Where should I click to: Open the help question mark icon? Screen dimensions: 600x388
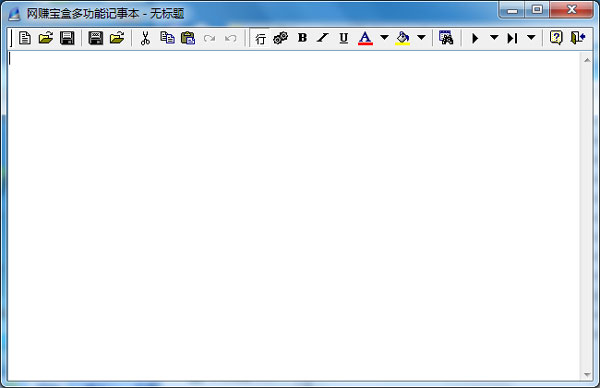click(556, 38)
